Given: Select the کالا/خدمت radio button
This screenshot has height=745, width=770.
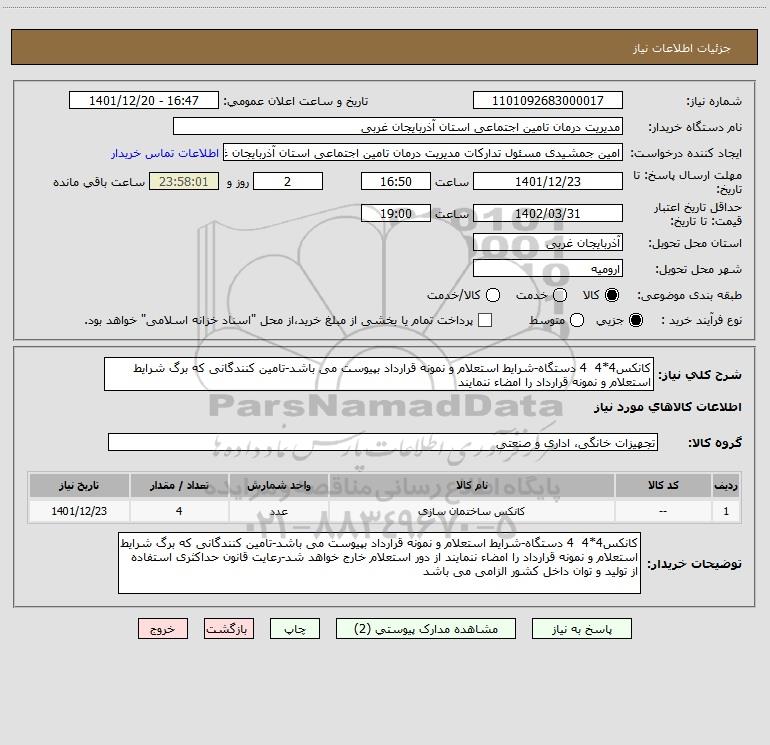Looking at the screenshot, I should [493, 295].
